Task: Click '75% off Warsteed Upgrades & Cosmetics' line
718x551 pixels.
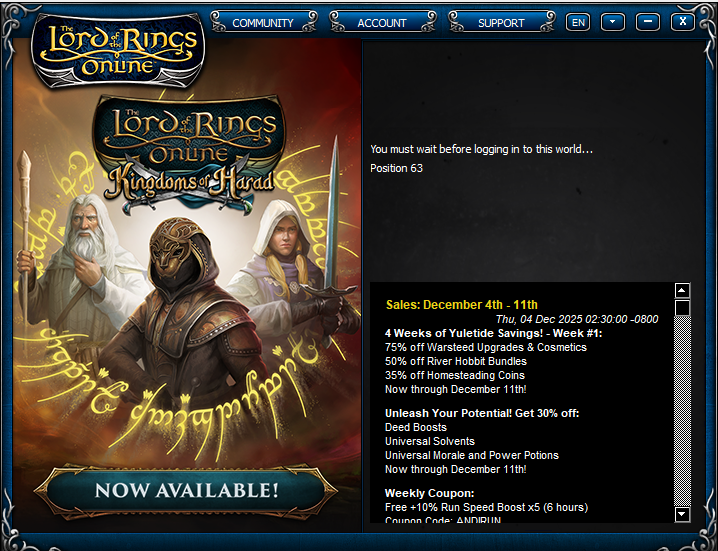Action: point(486,347)
